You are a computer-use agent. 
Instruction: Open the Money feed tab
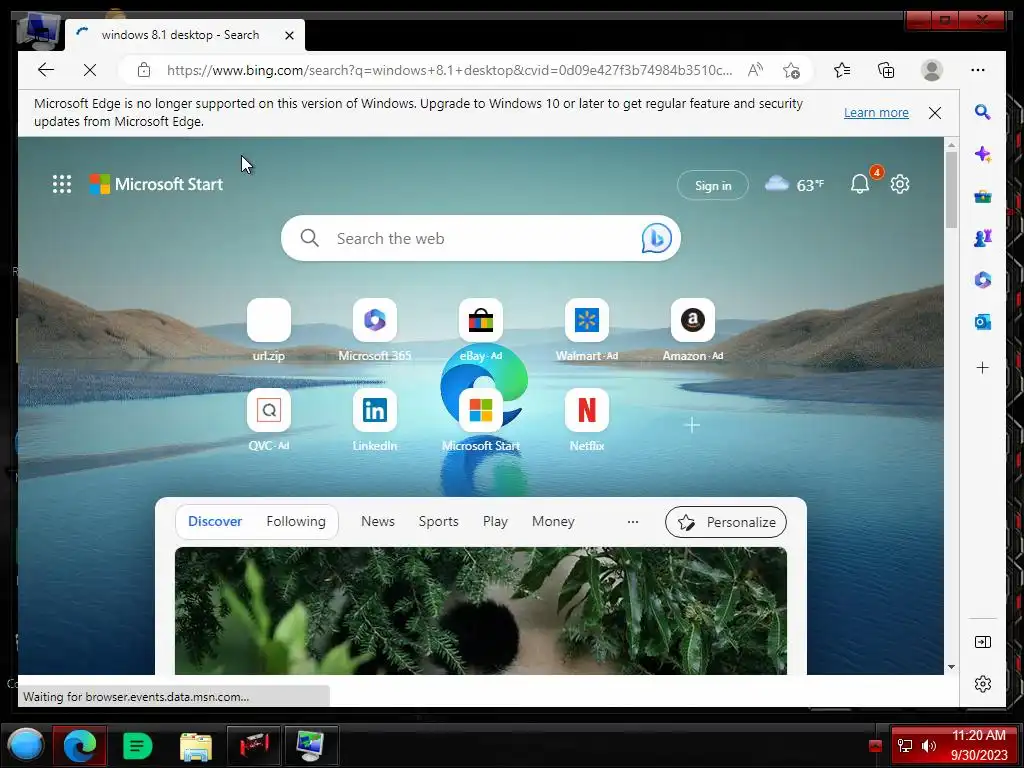(x=553, y=521)
